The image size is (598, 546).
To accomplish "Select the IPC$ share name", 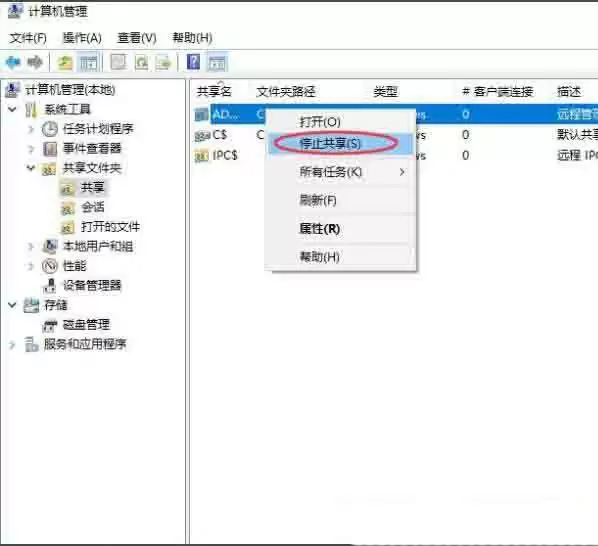I will (225, 155).
